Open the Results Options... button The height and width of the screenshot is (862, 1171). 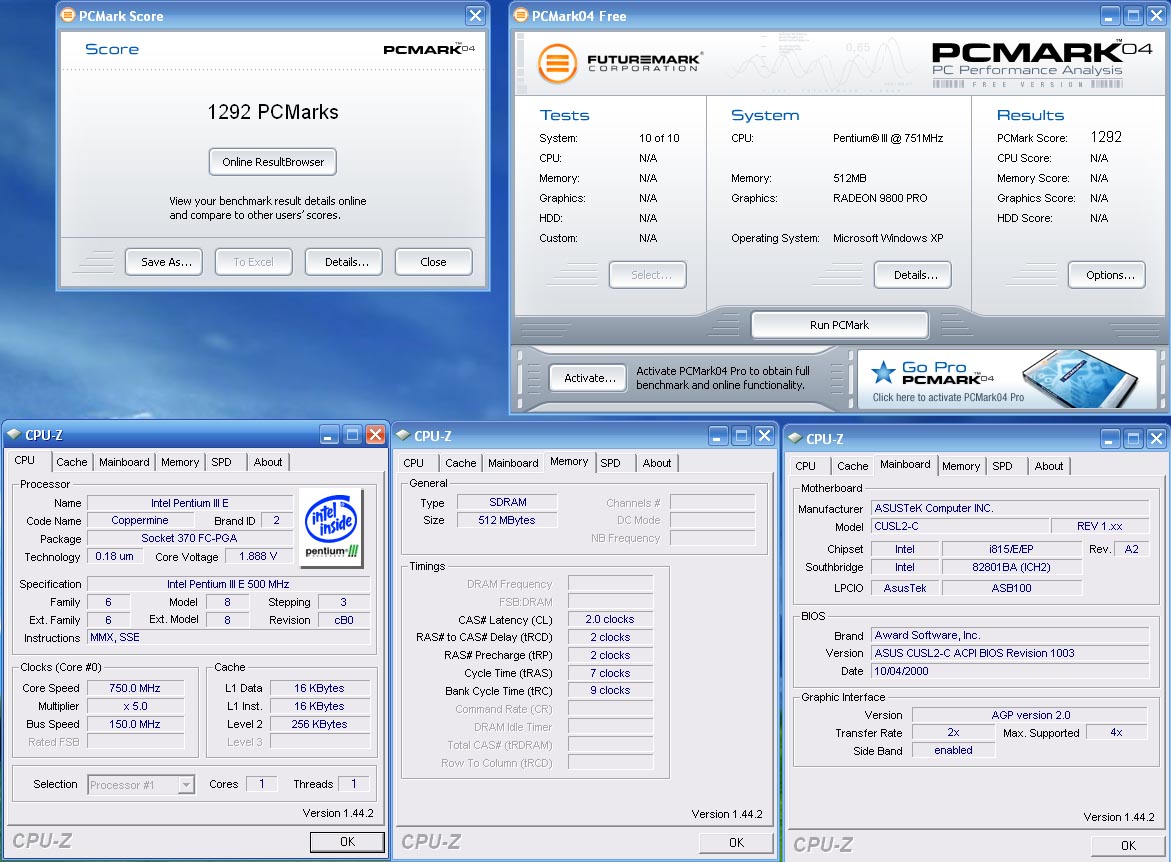tap(1107, 275)
